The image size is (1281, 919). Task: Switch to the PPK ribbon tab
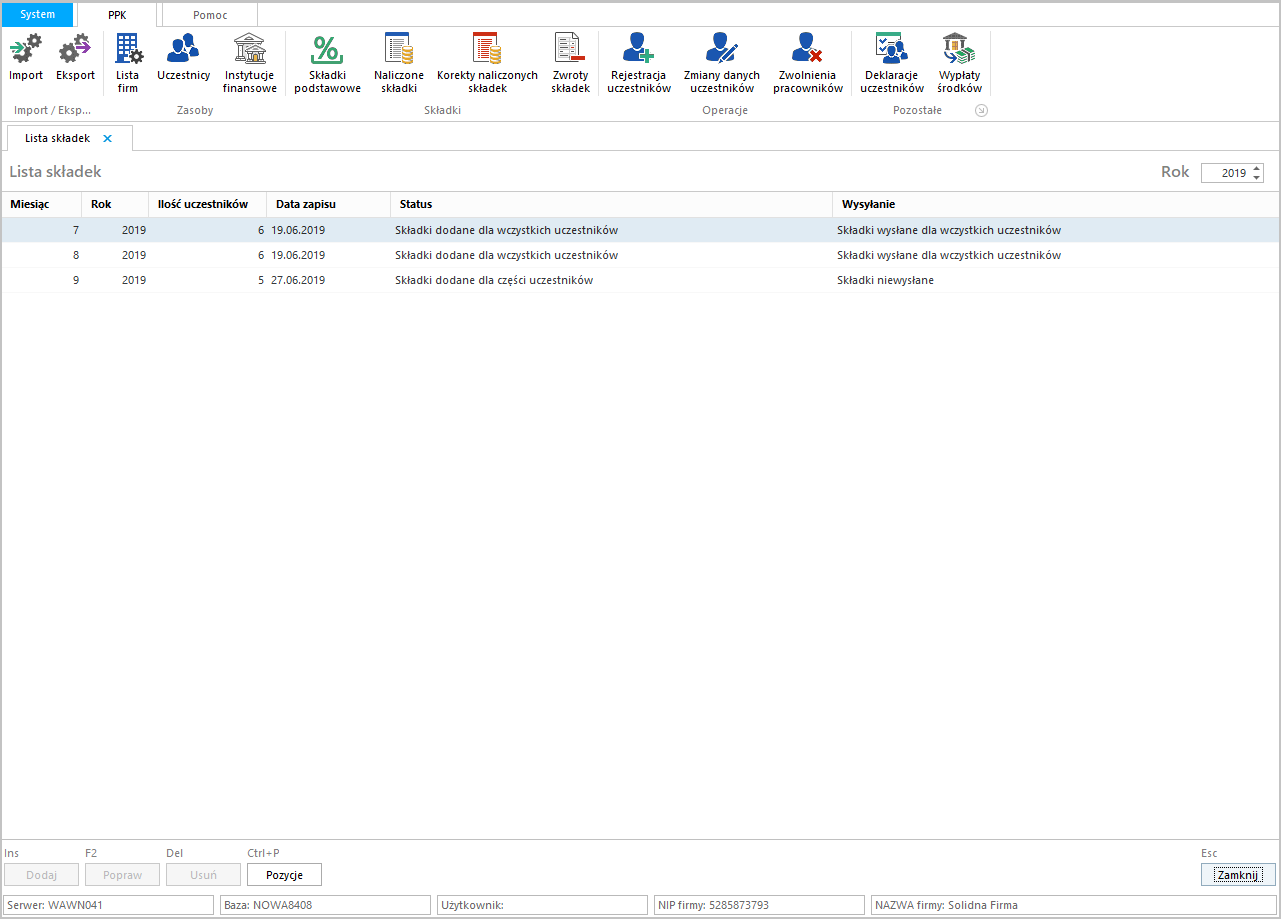[x=118, y=14]
